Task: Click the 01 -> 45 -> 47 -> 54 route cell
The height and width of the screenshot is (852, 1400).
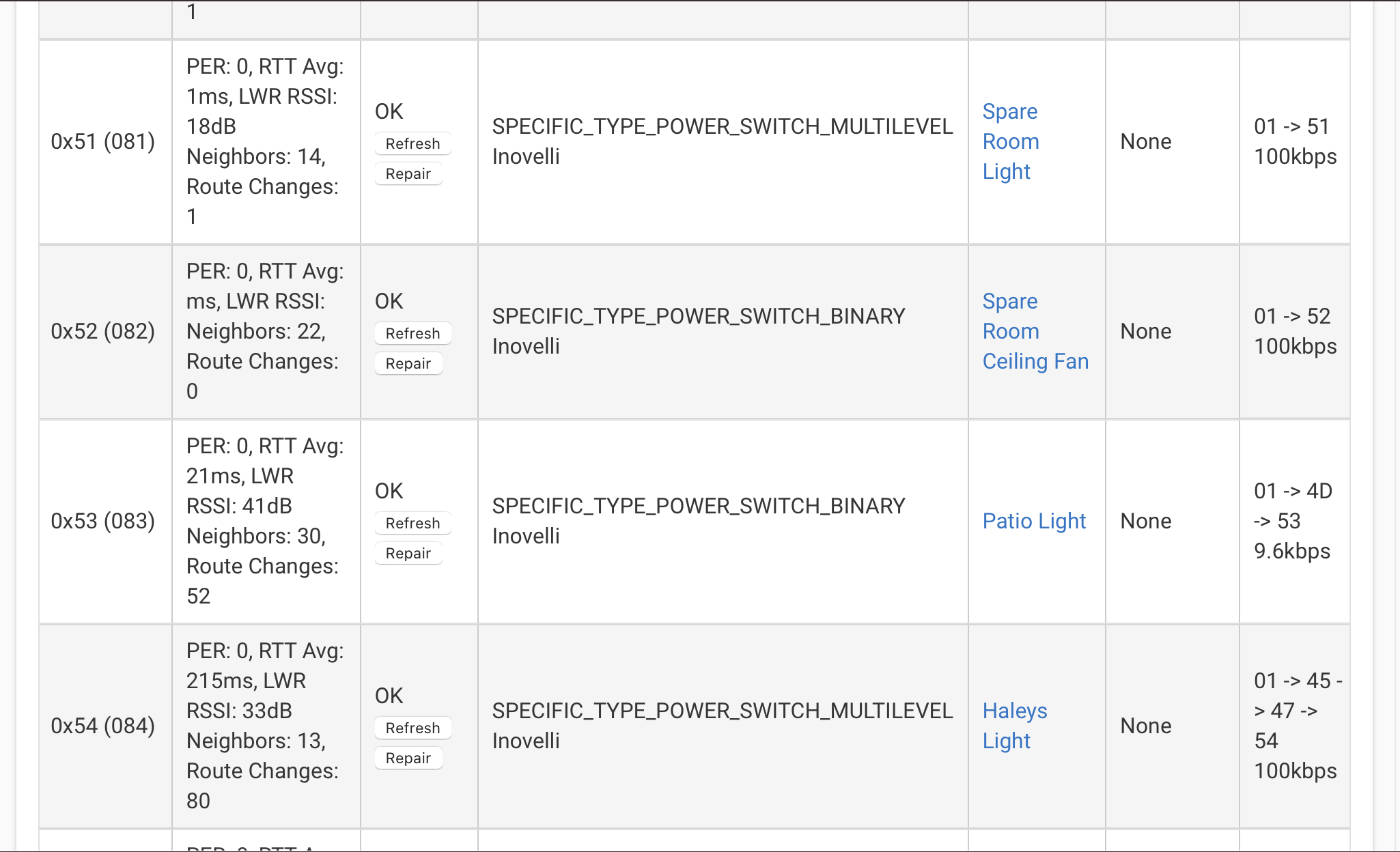Action: pos(1295,726)
